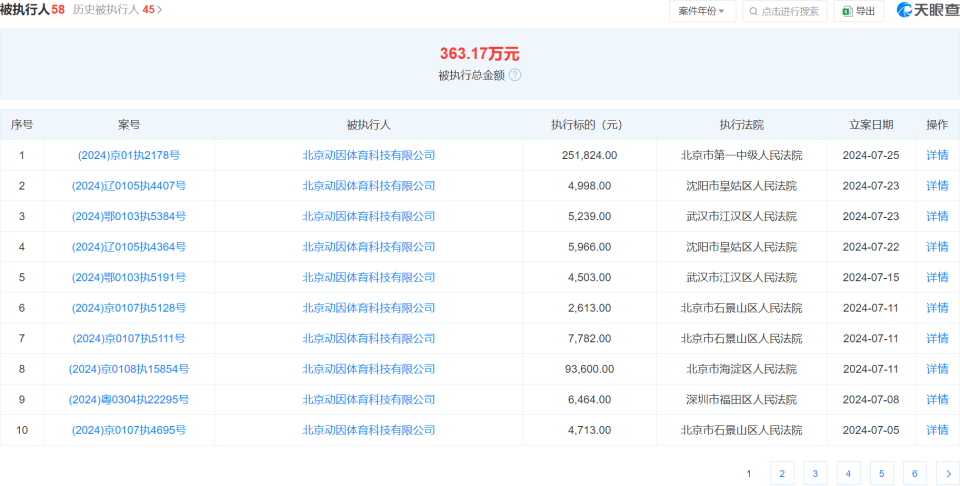
Task: Open the 案件年份 dropdown
Action: coord(702,11)
